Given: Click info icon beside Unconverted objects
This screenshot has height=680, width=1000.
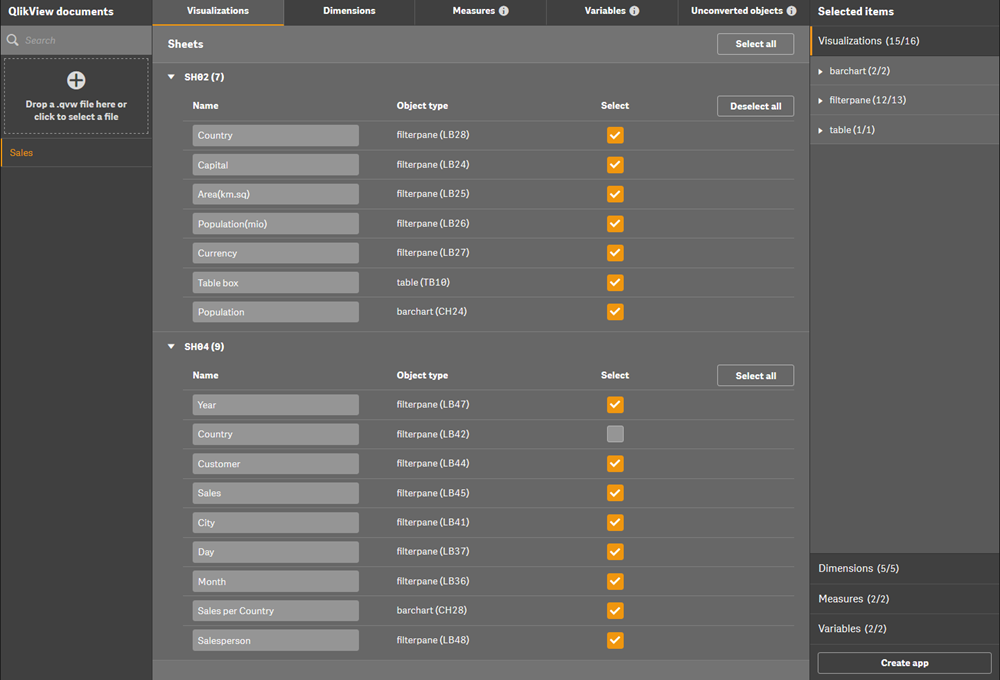Looking at the screenshot, I should point(792,11).
